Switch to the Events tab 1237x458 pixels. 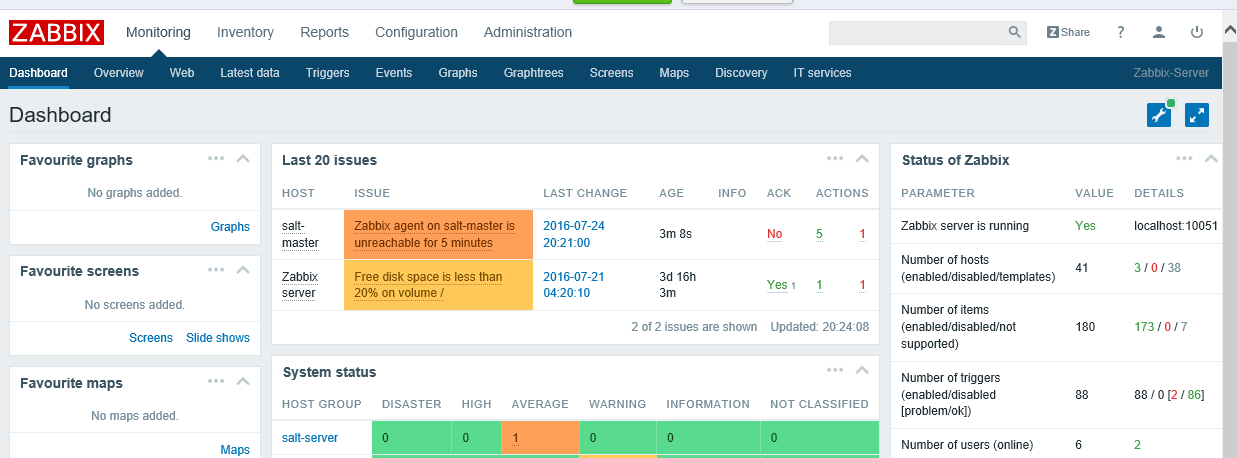[x=394, y=73]
